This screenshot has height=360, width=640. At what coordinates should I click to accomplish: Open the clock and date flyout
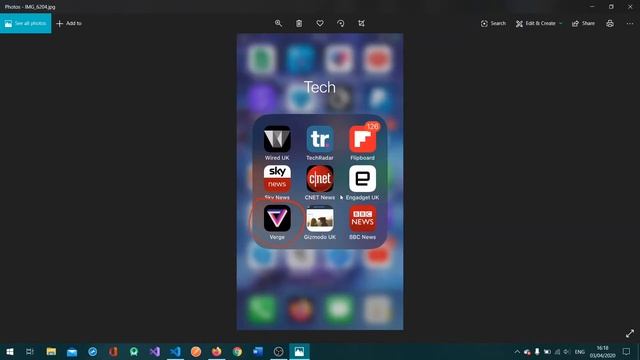click(602, 351)
